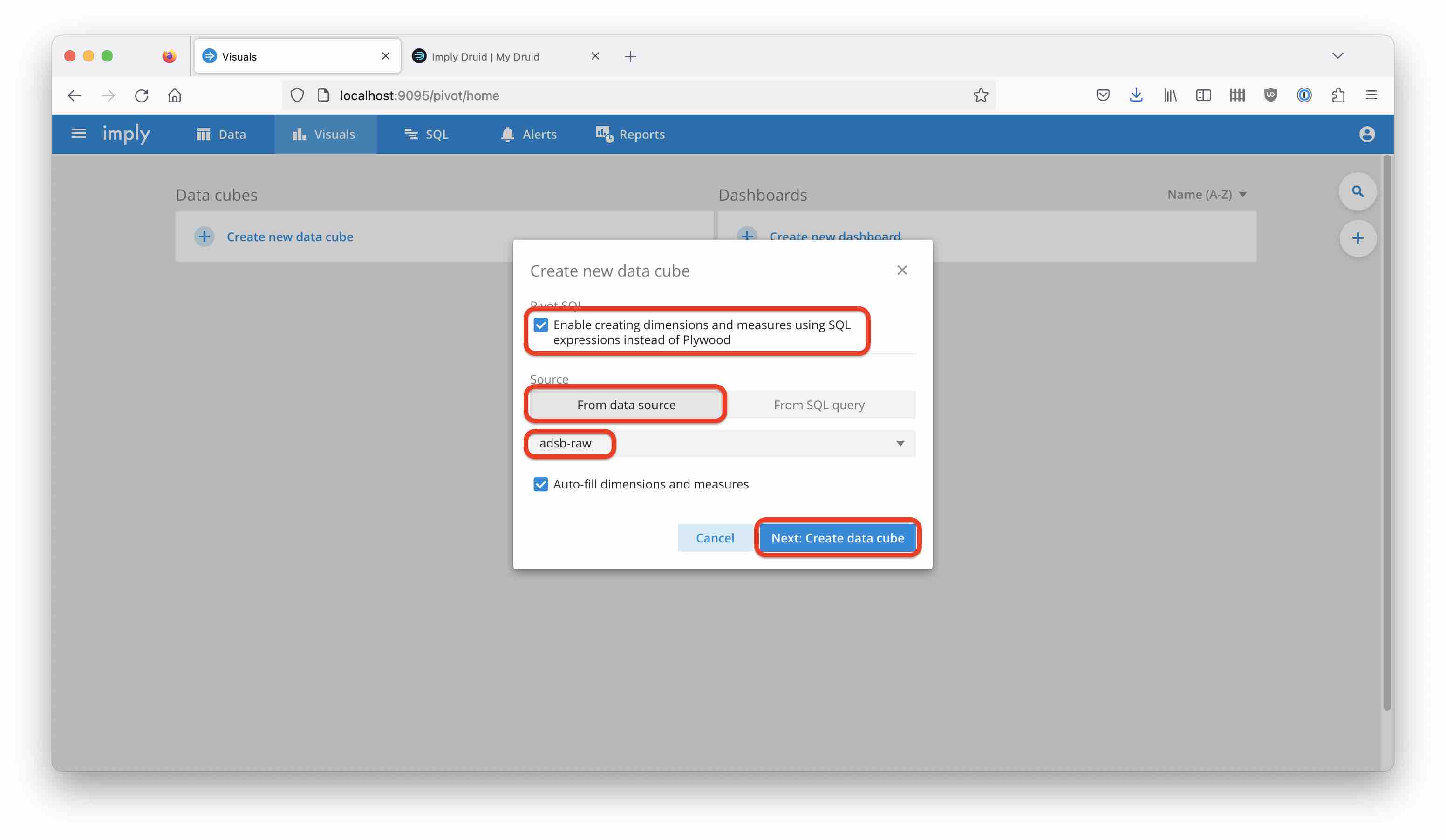Open the browser tab list chevron

[1338, 55]
